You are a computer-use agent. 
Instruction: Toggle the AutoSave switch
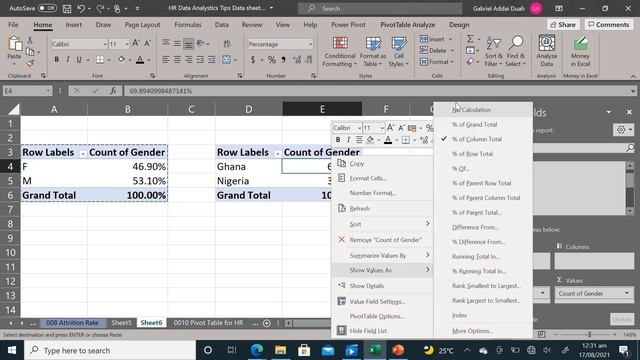pyautogui.click(x=47, y=8)
